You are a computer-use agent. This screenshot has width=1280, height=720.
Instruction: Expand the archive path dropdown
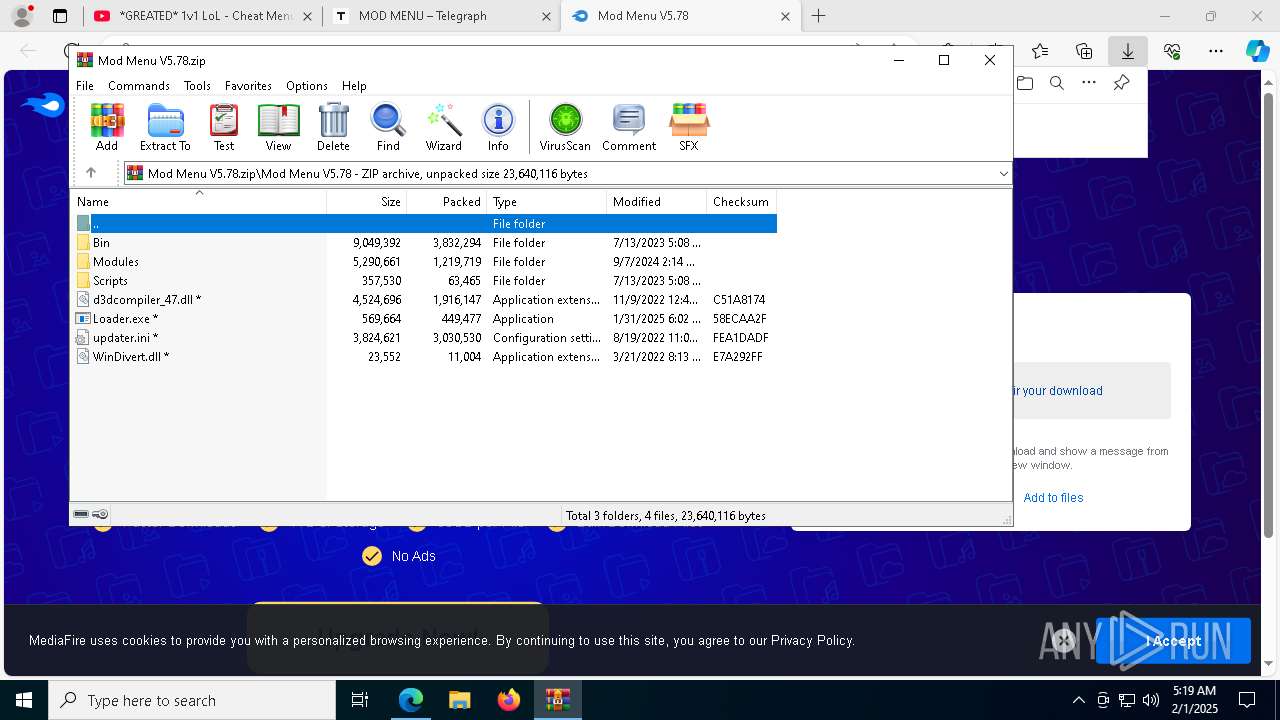pos(1003,174)
